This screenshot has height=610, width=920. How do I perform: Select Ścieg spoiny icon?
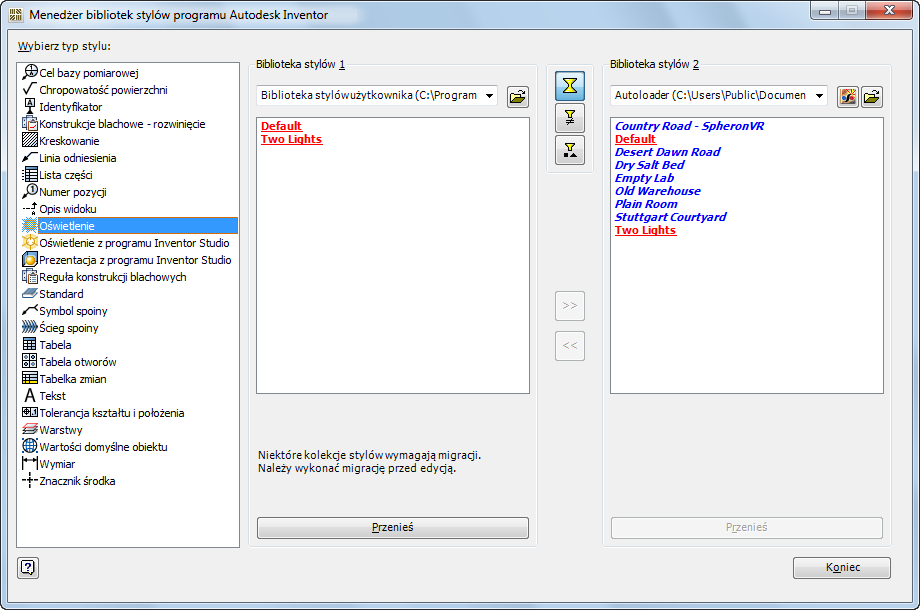point(30,327)
